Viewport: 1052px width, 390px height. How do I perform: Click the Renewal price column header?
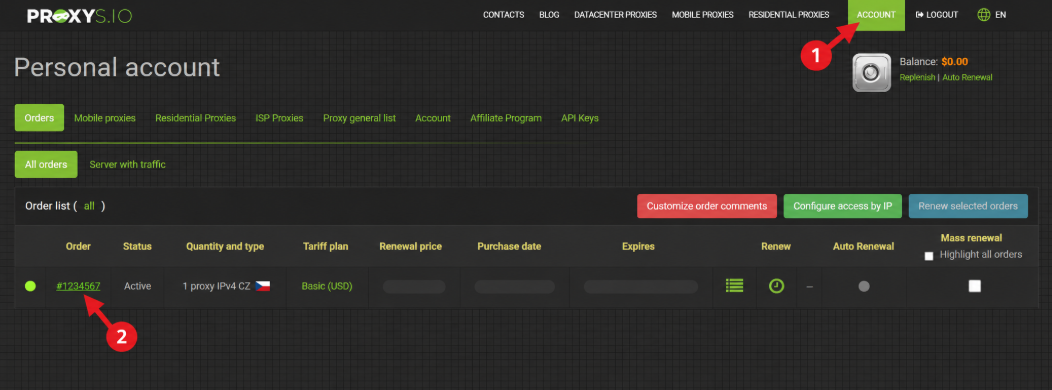(x=411, y=246)
